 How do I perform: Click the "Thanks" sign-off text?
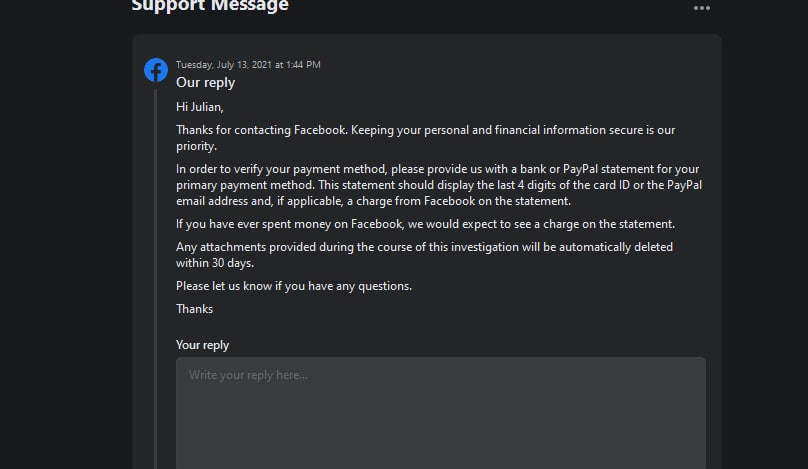point(194,309)
